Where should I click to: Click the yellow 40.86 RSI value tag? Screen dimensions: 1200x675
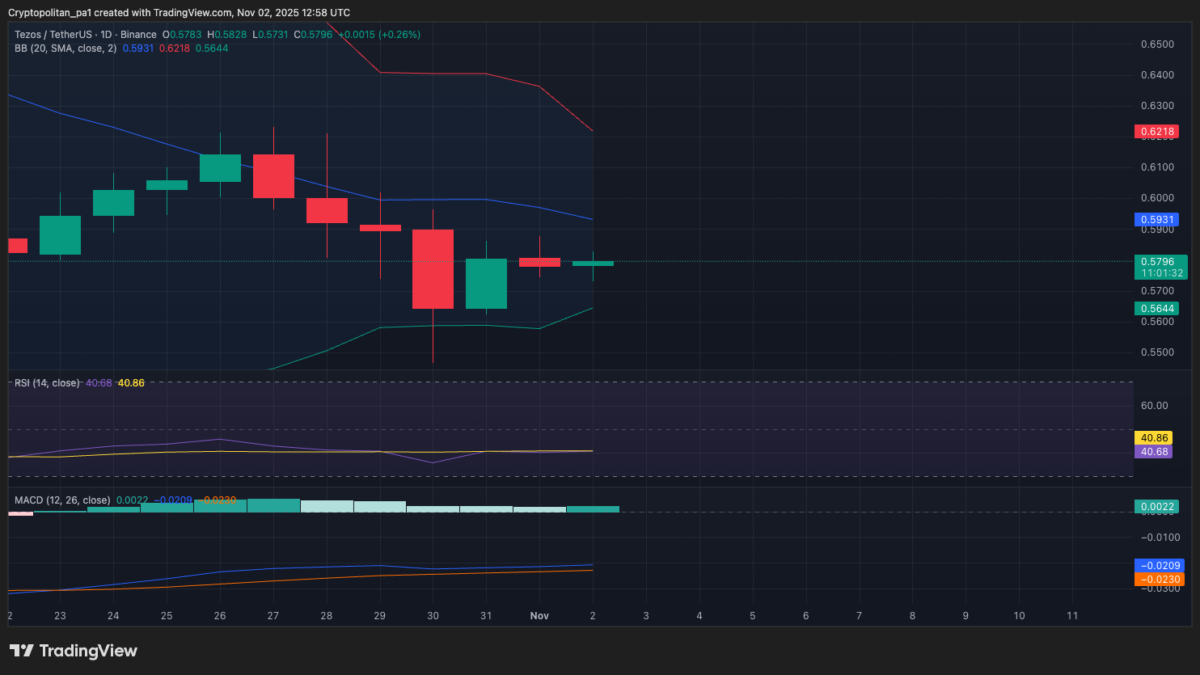click(x=1155, y=438)
